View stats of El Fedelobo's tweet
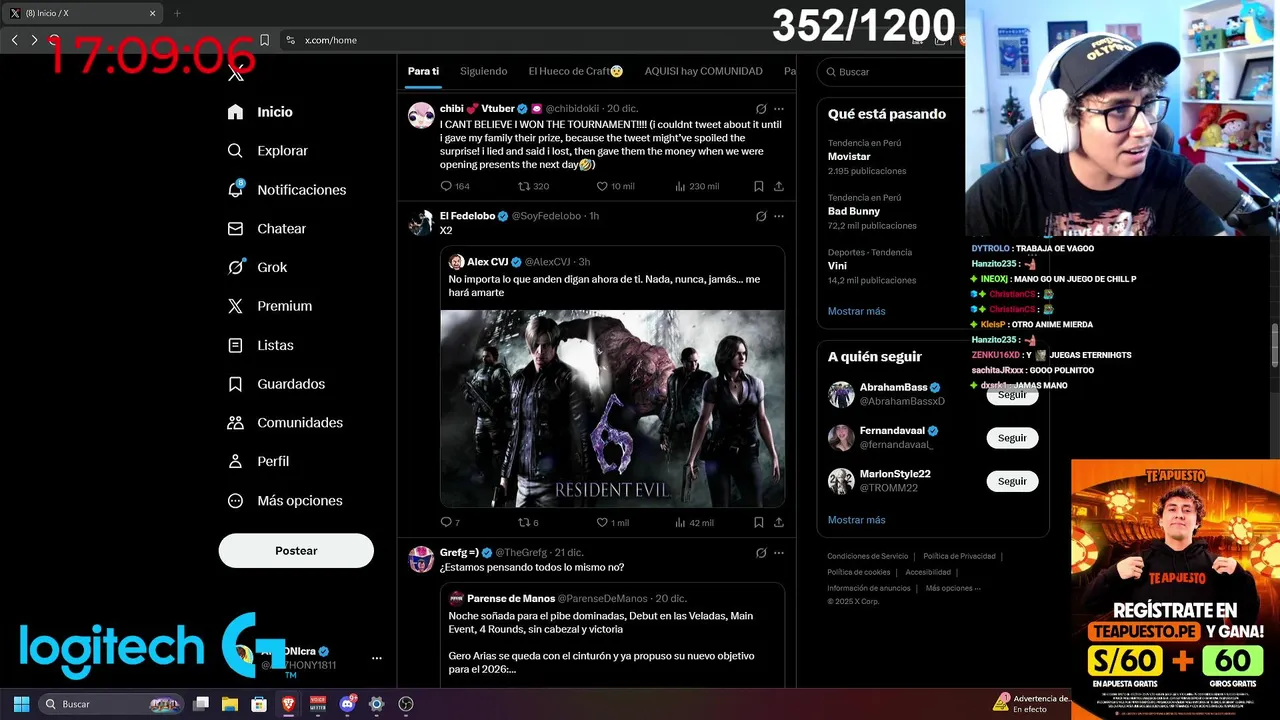The image size is (1280, 720). click(695, 522)
